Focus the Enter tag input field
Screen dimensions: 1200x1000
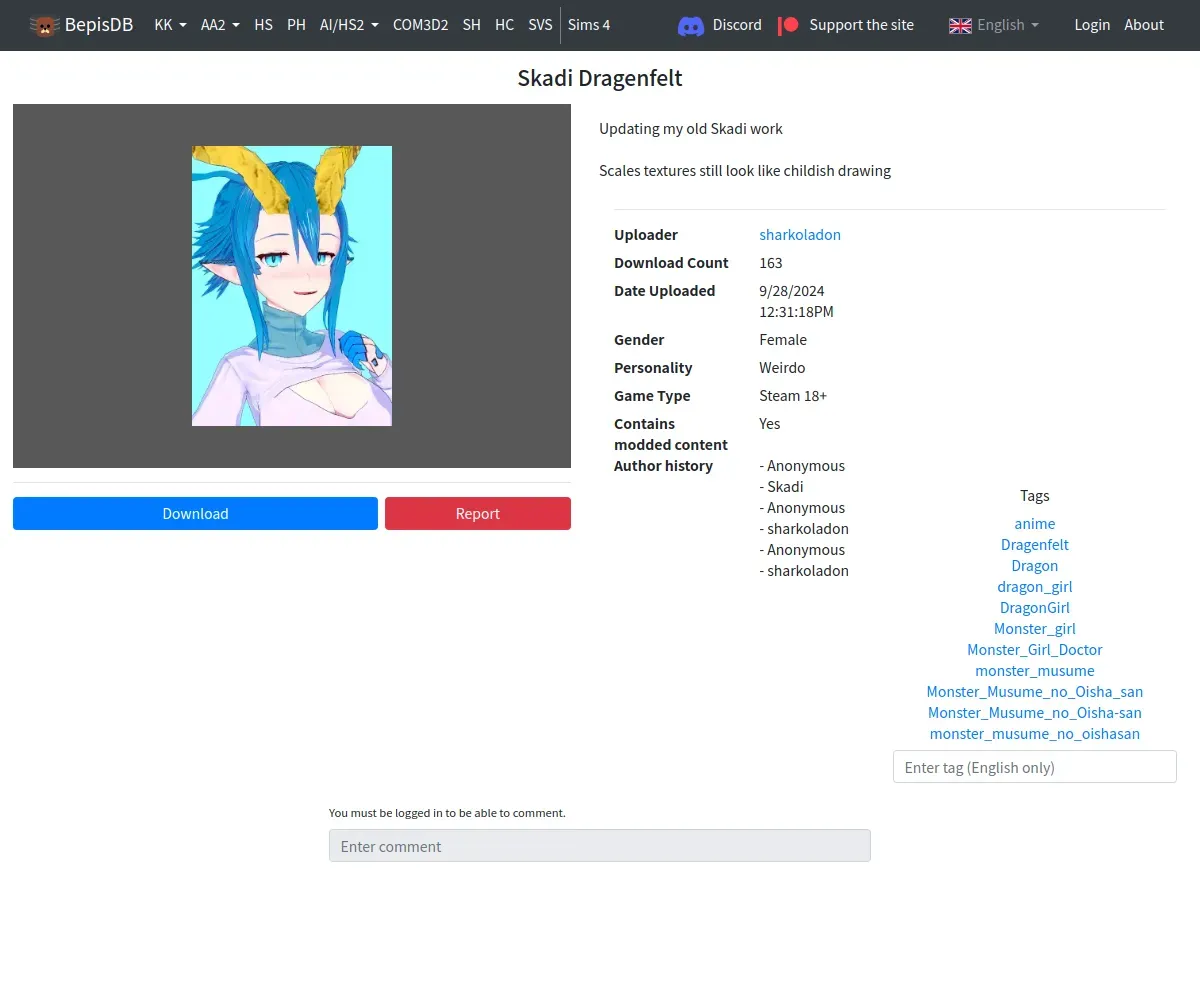tap(1035, 767)
